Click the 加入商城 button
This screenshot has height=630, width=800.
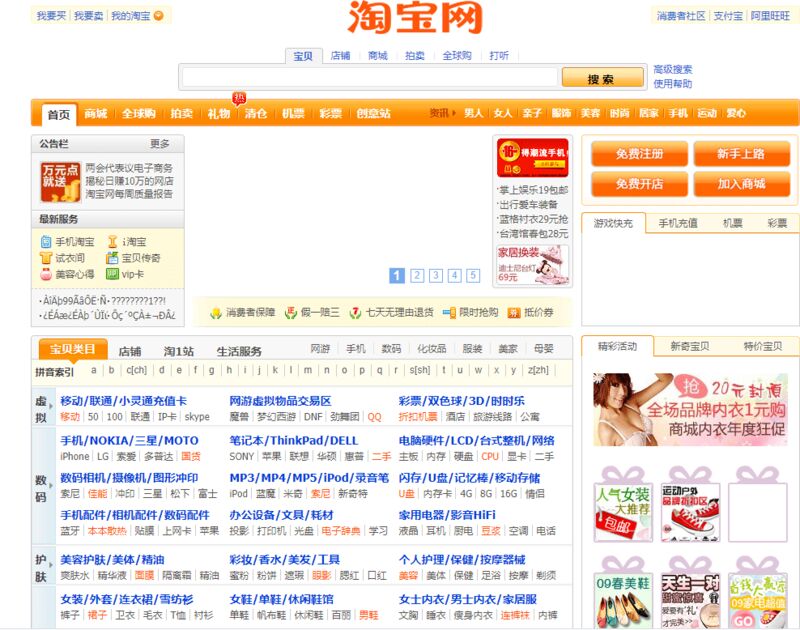pyautogui.click(x=741, y=184)
